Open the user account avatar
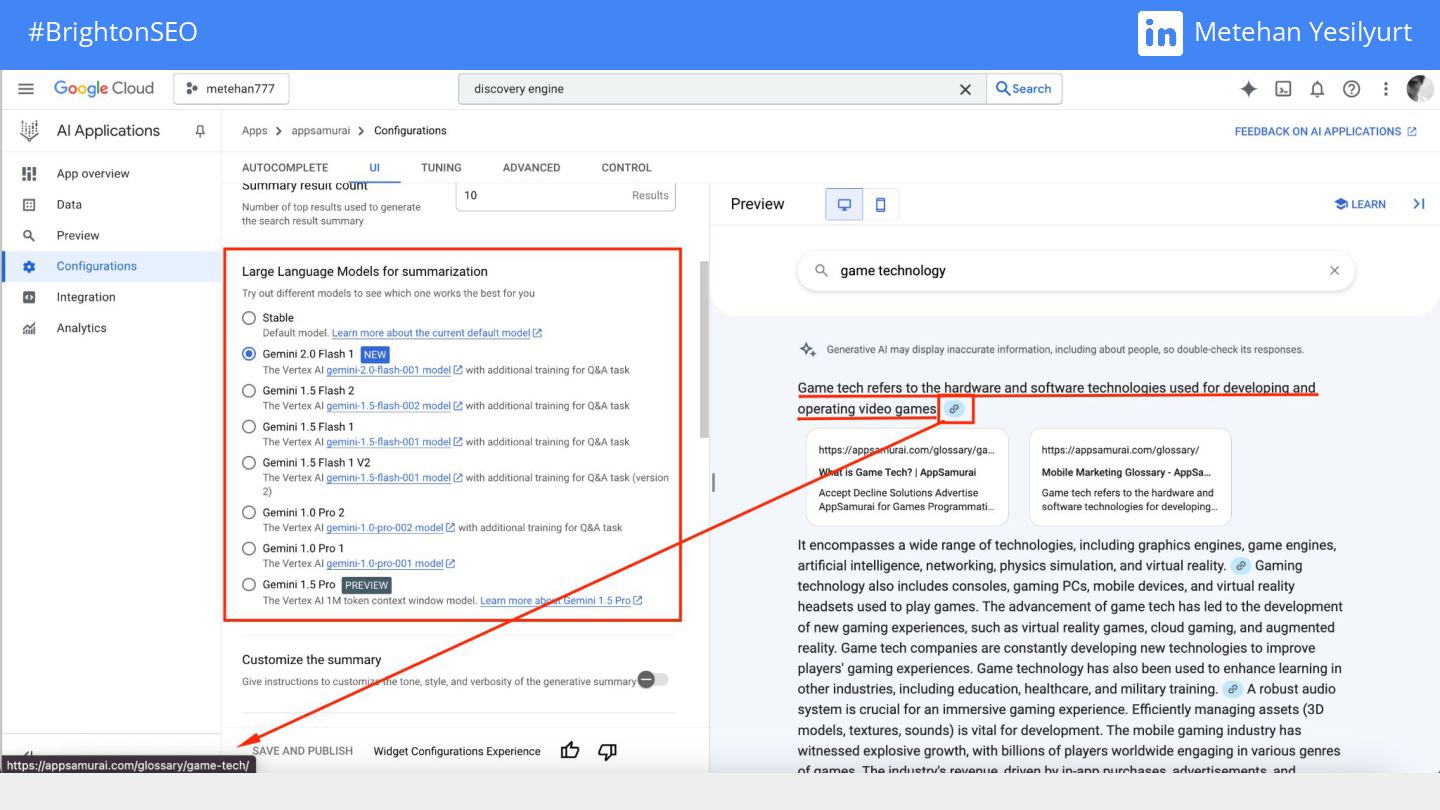Screen dimensions: 1440x810 pos(1420,89)
